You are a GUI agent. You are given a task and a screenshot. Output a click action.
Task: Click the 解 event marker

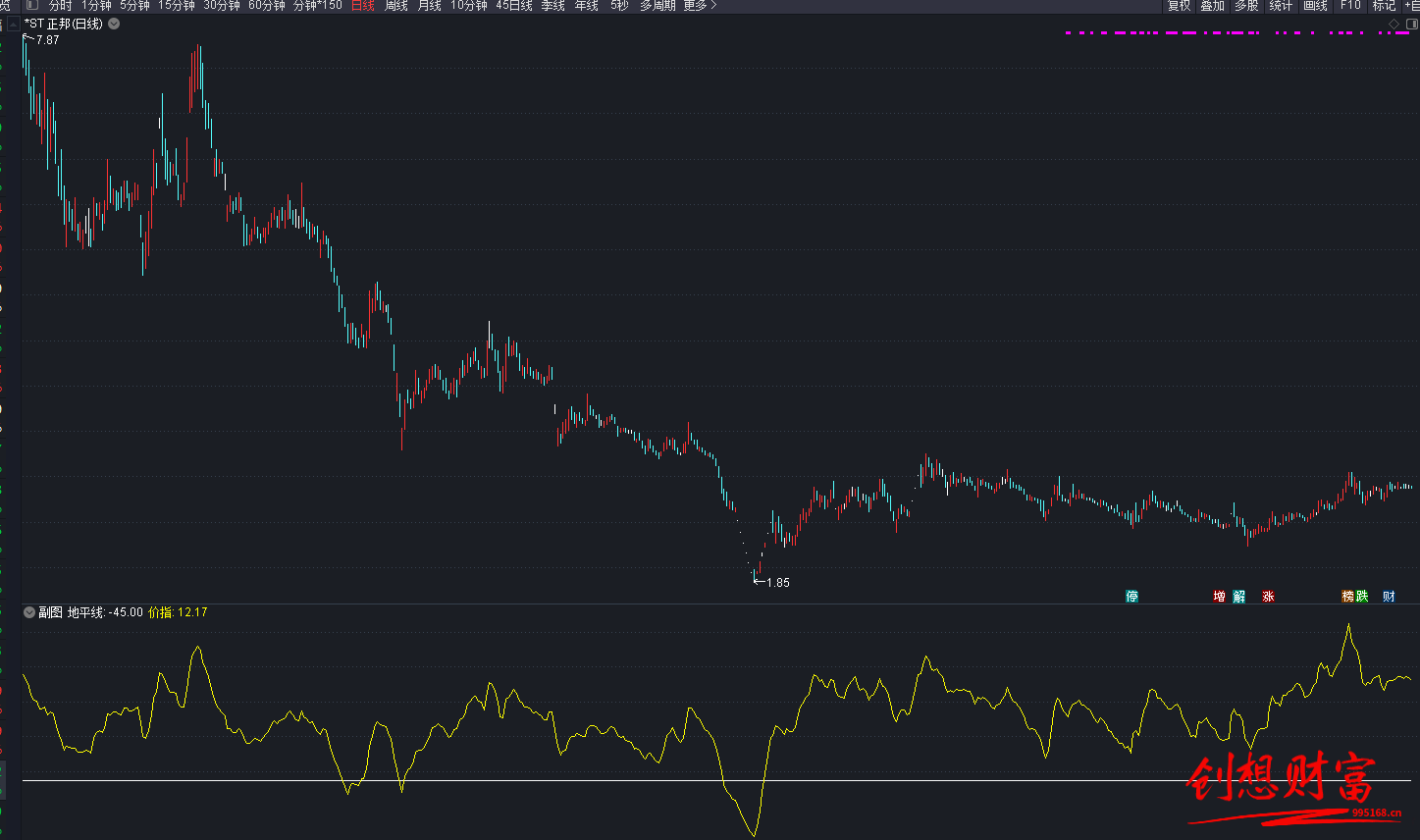point(1239,596)
